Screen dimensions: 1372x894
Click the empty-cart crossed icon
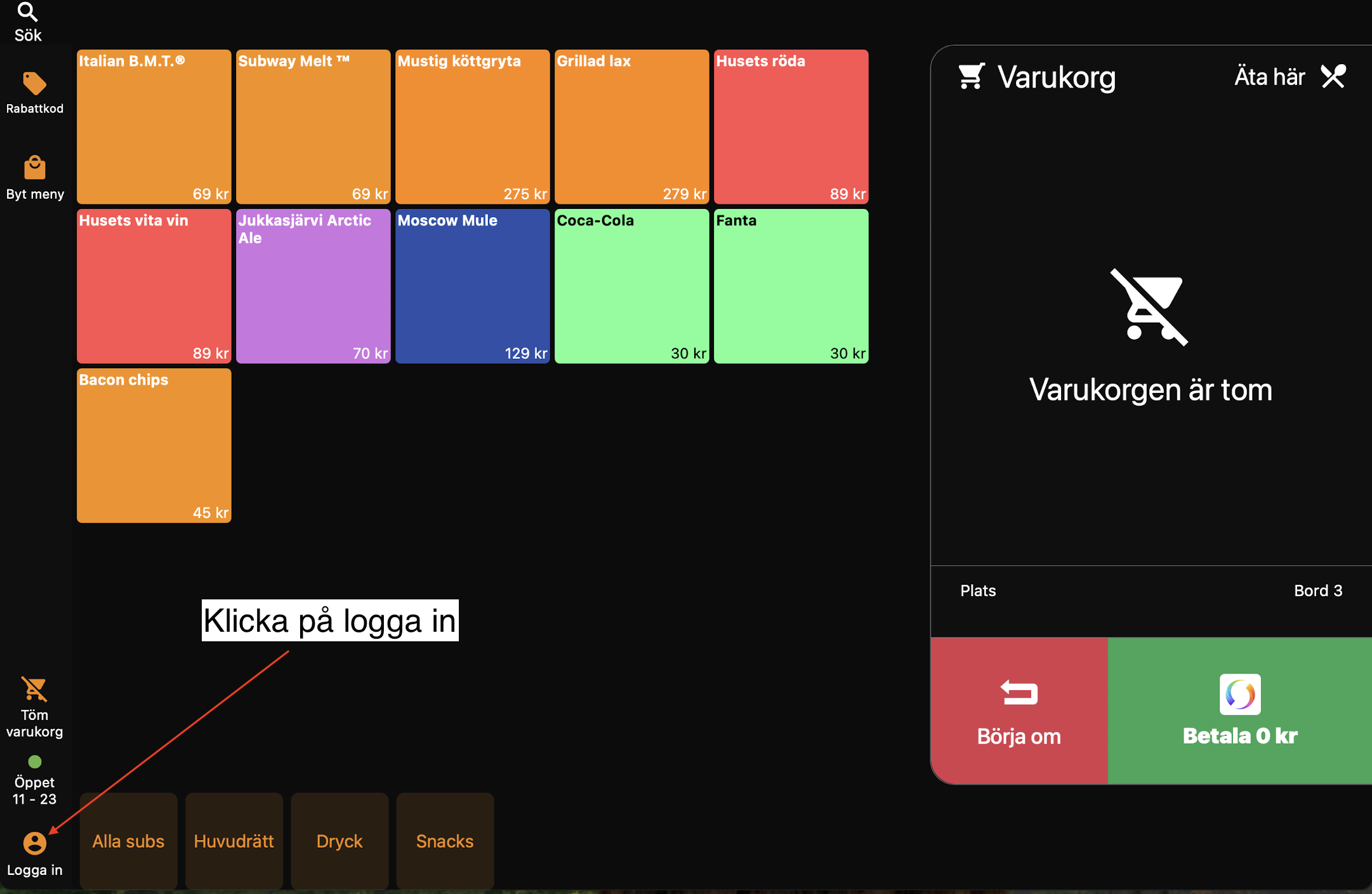tap(1149, 307)
